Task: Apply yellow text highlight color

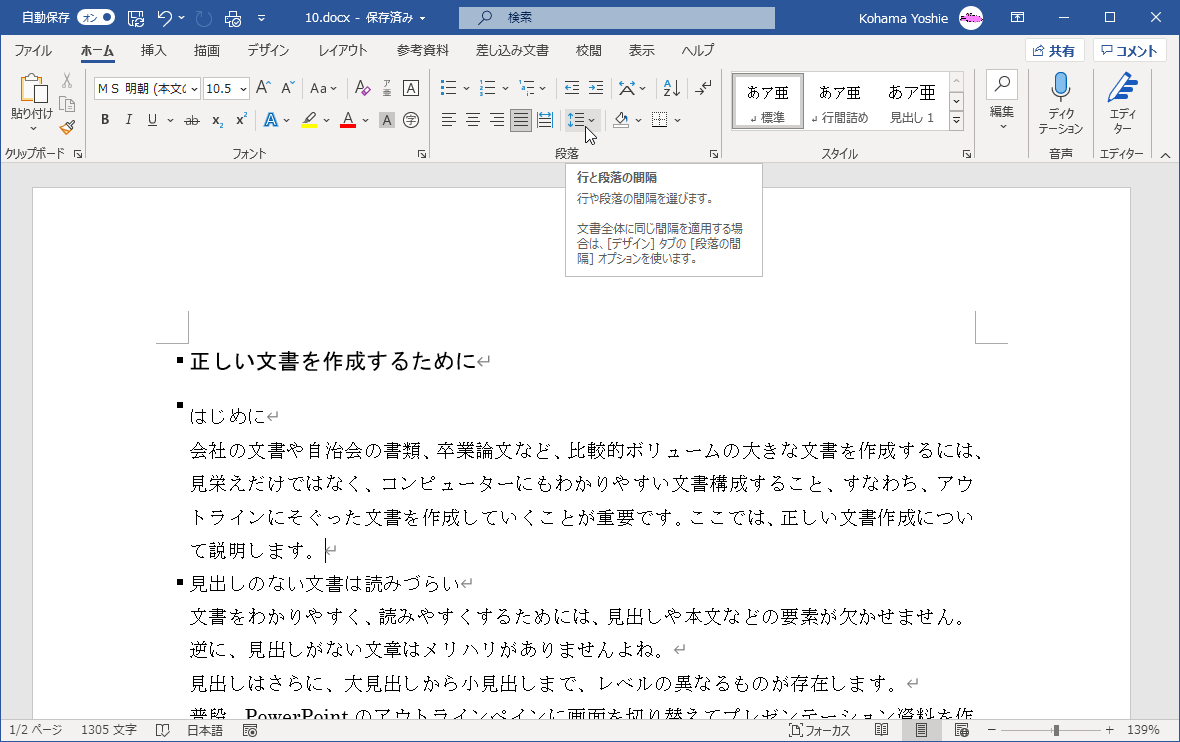Action: tap(309, 120)
